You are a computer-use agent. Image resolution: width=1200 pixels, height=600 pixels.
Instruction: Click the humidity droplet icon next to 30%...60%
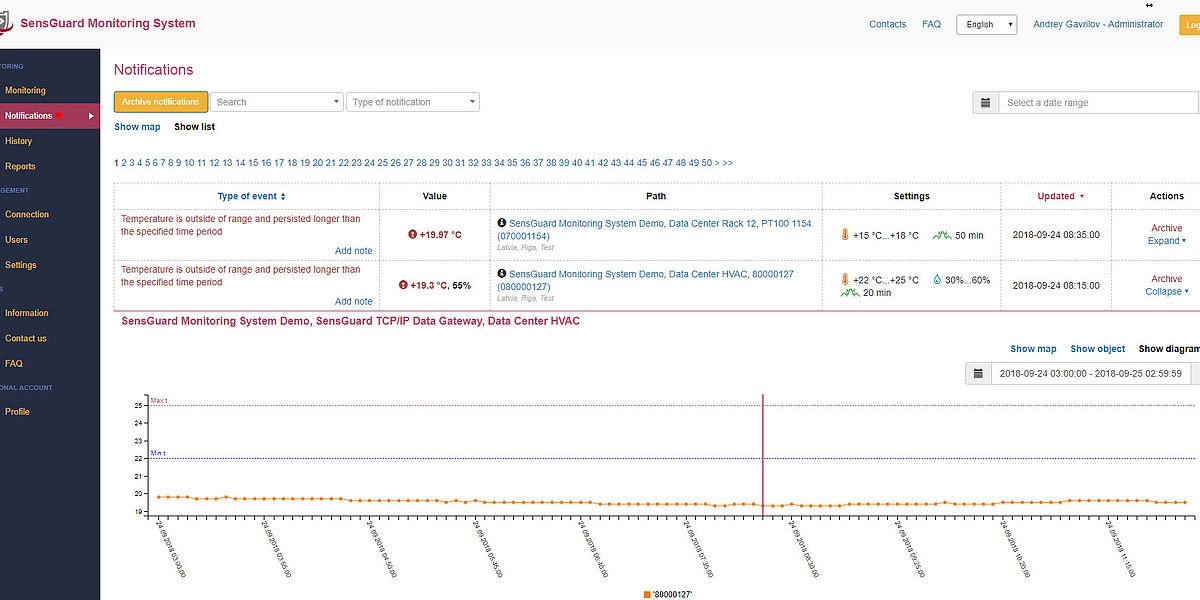click(x=937, y=280)
